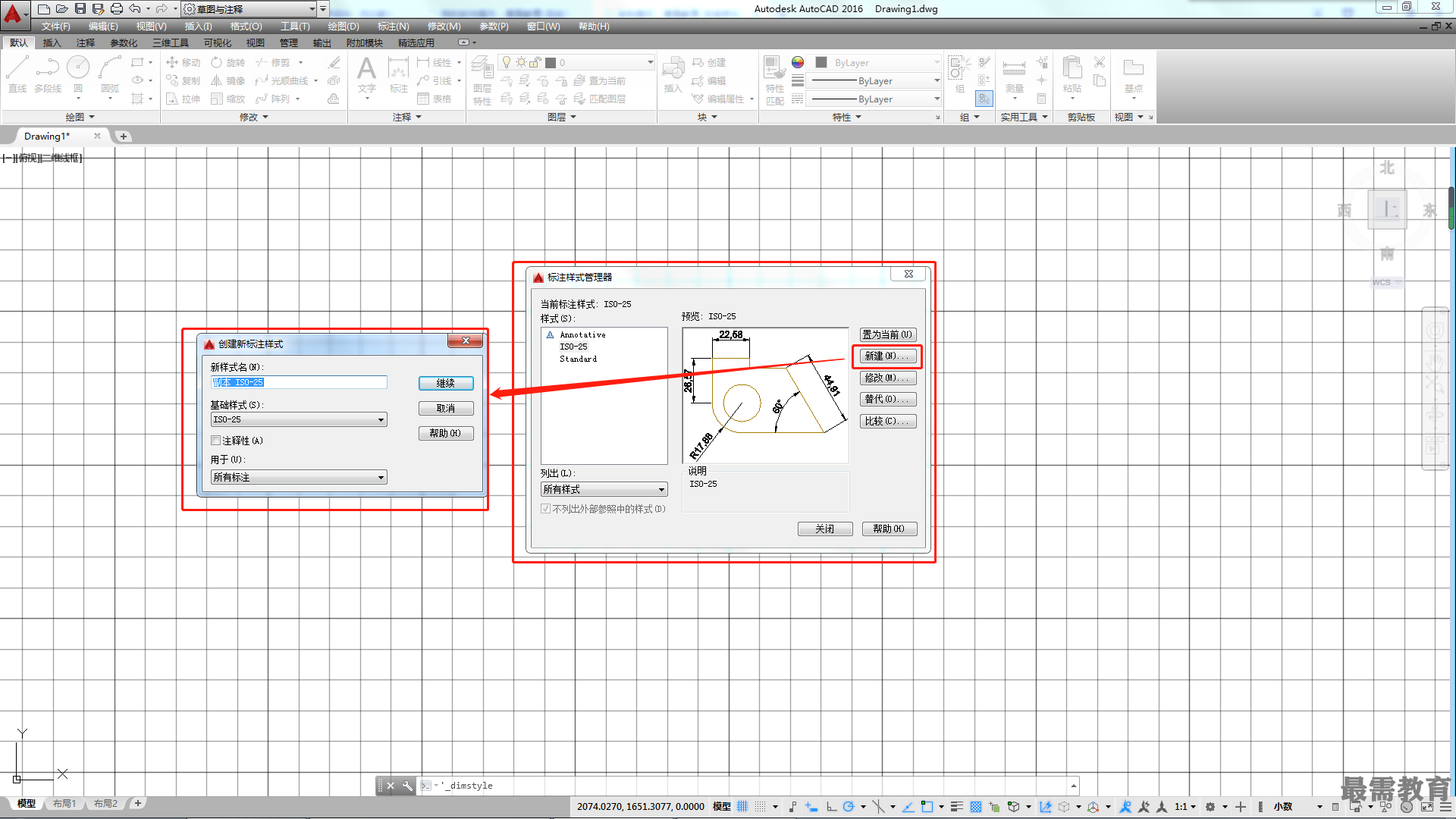Open file using the Open folder icon
This screenshot has height=819, width=1456.
click(x=62, y=9)
